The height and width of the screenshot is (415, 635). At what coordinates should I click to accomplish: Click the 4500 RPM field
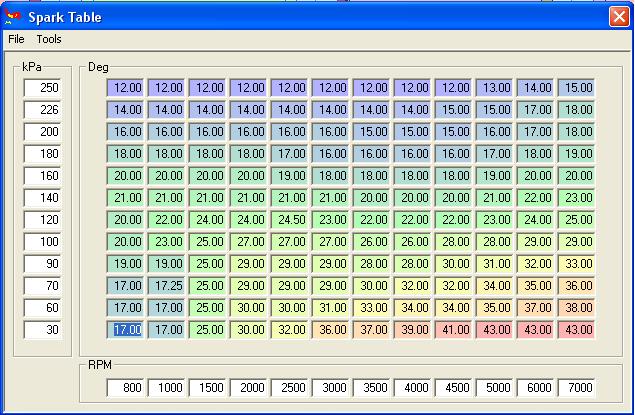pos(454,387)
